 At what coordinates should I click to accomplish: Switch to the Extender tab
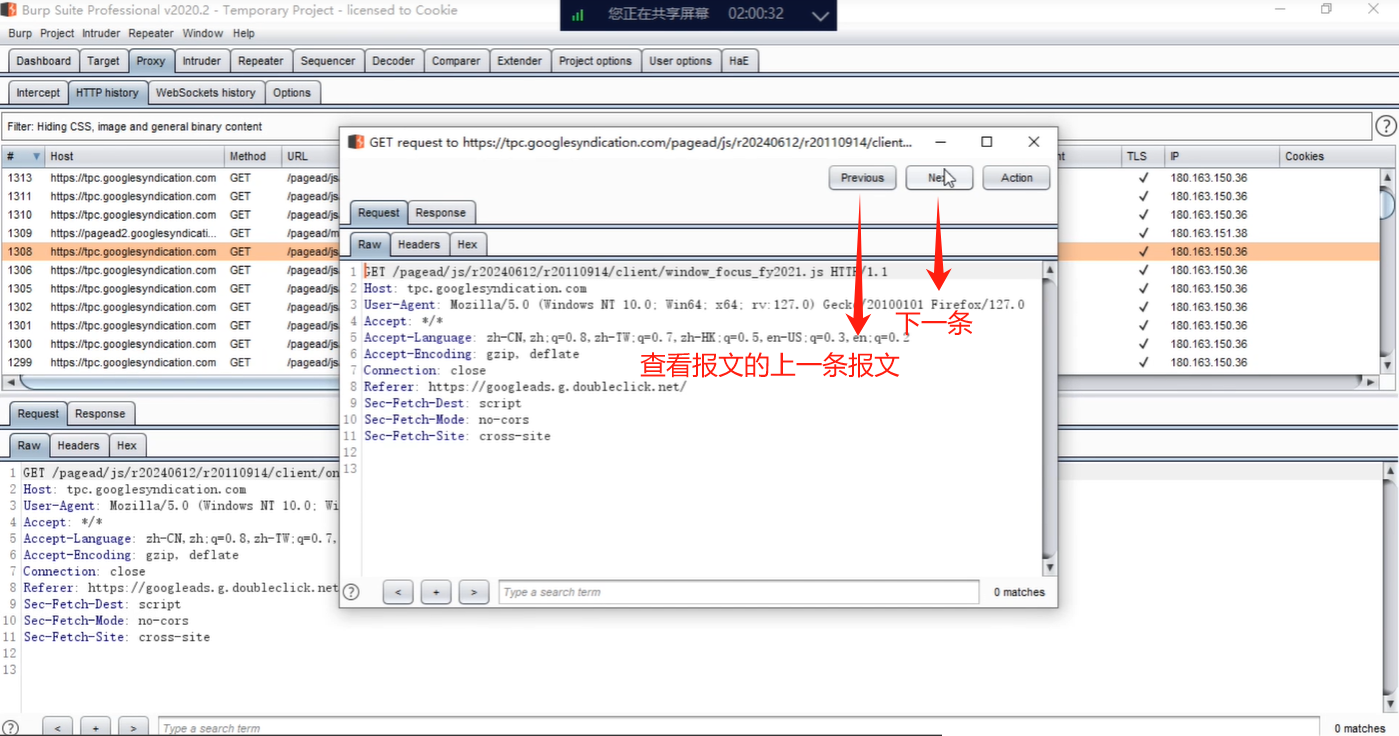pyautogui.click(x=520, y=61)
